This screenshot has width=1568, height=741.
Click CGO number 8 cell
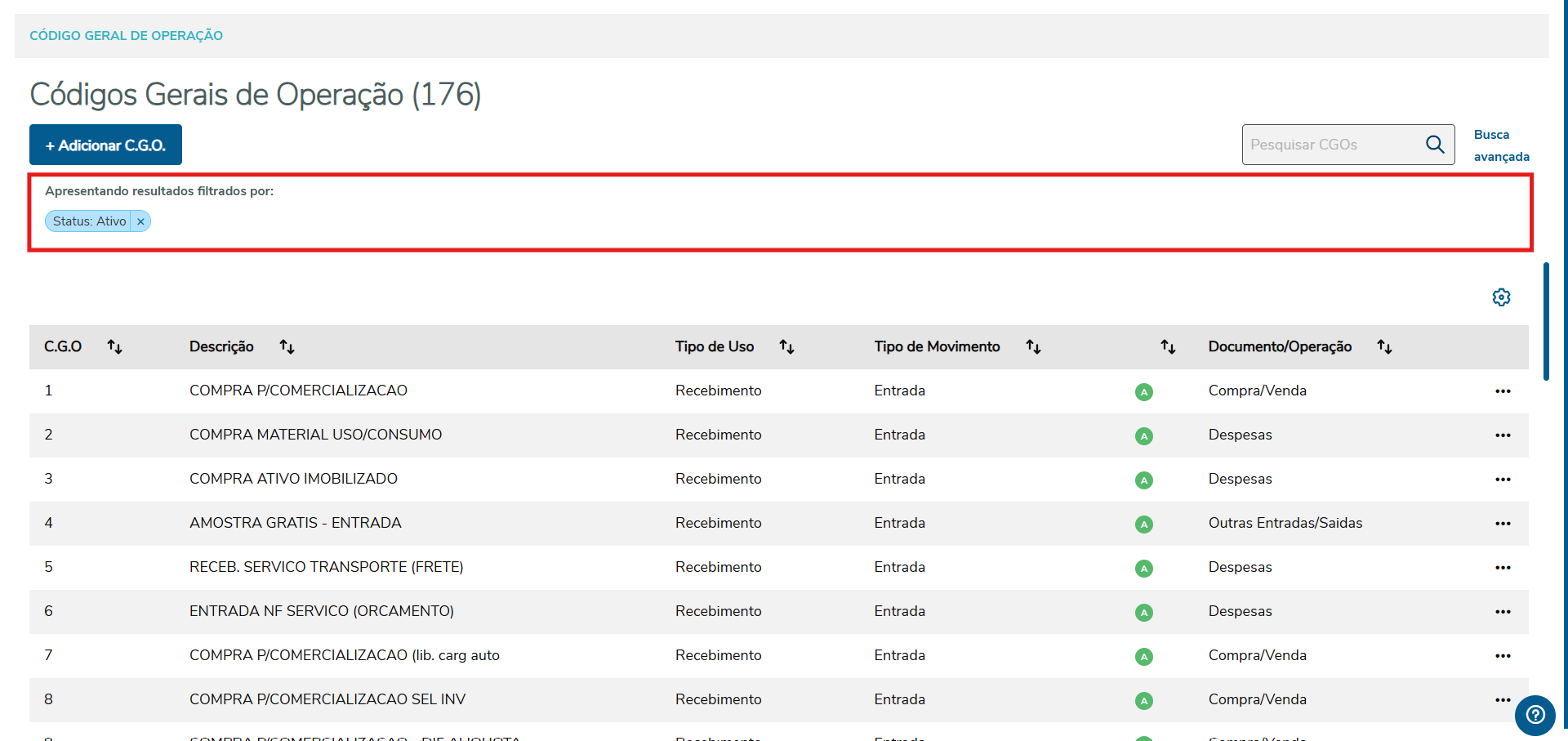48,699
